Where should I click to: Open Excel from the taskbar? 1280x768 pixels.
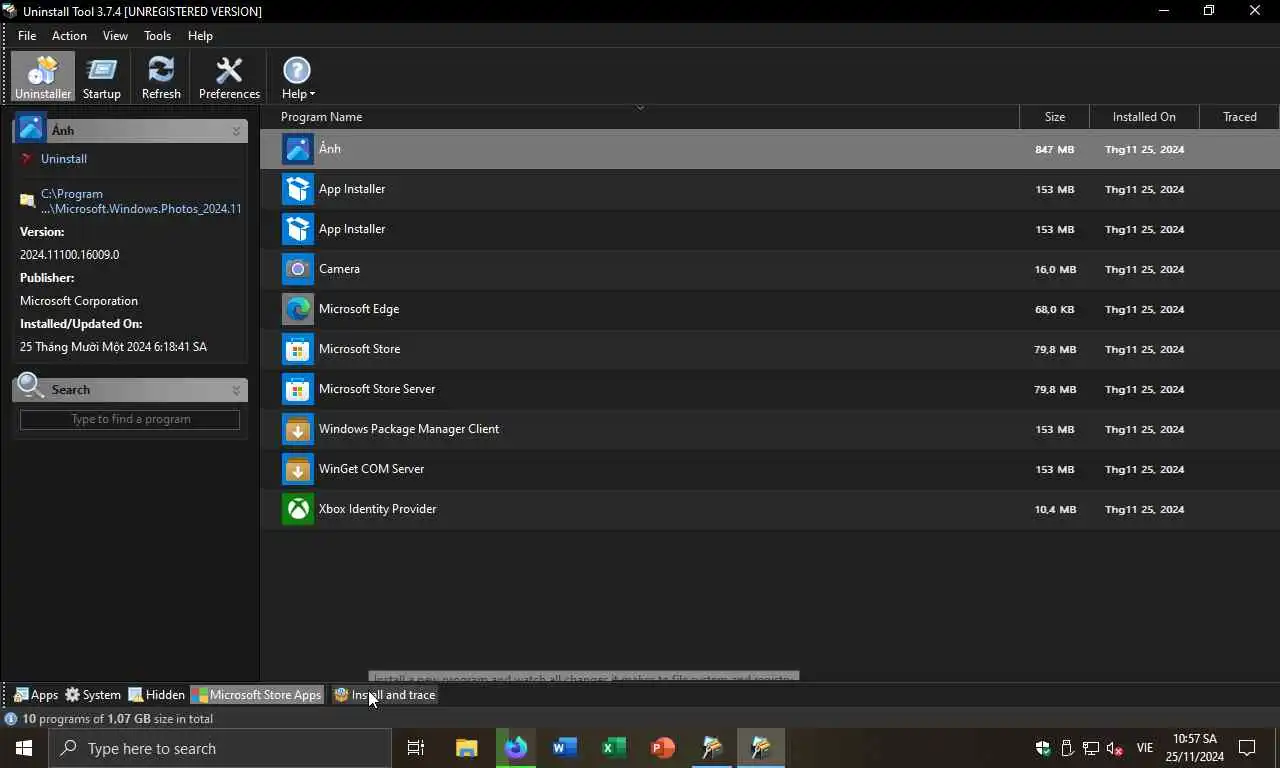coord(613,748)
